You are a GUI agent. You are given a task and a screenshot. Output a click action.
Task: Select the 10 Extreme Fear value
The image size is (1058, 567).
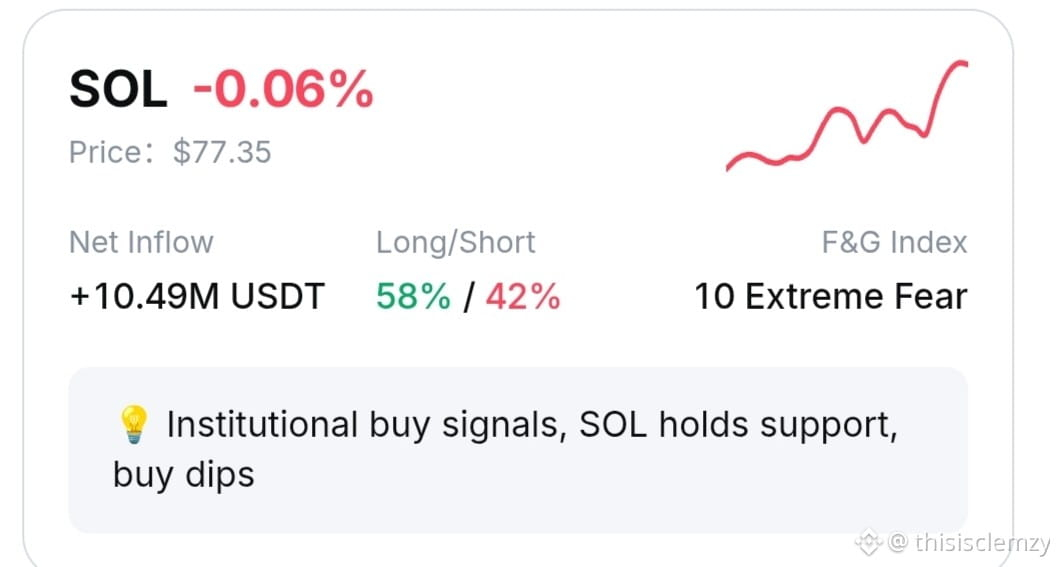point(831,296)
